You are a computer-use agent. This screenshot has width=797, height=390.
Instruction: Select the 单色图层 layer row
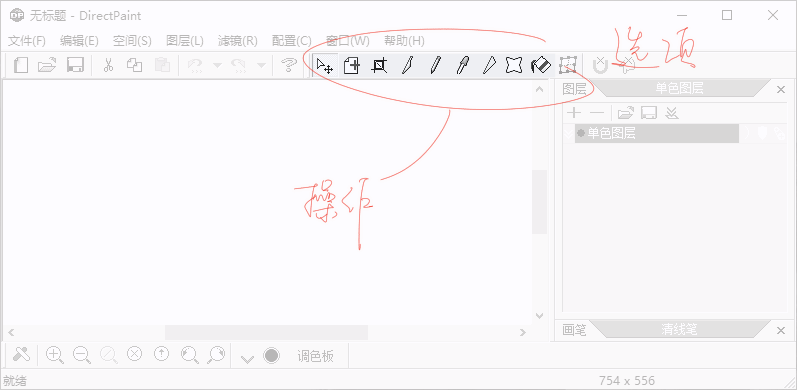point(657,134)
